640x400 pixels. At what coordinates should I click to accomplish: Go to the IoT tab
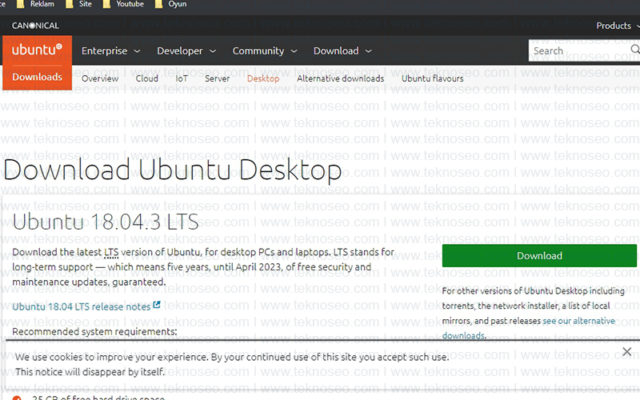pos(182,78)
